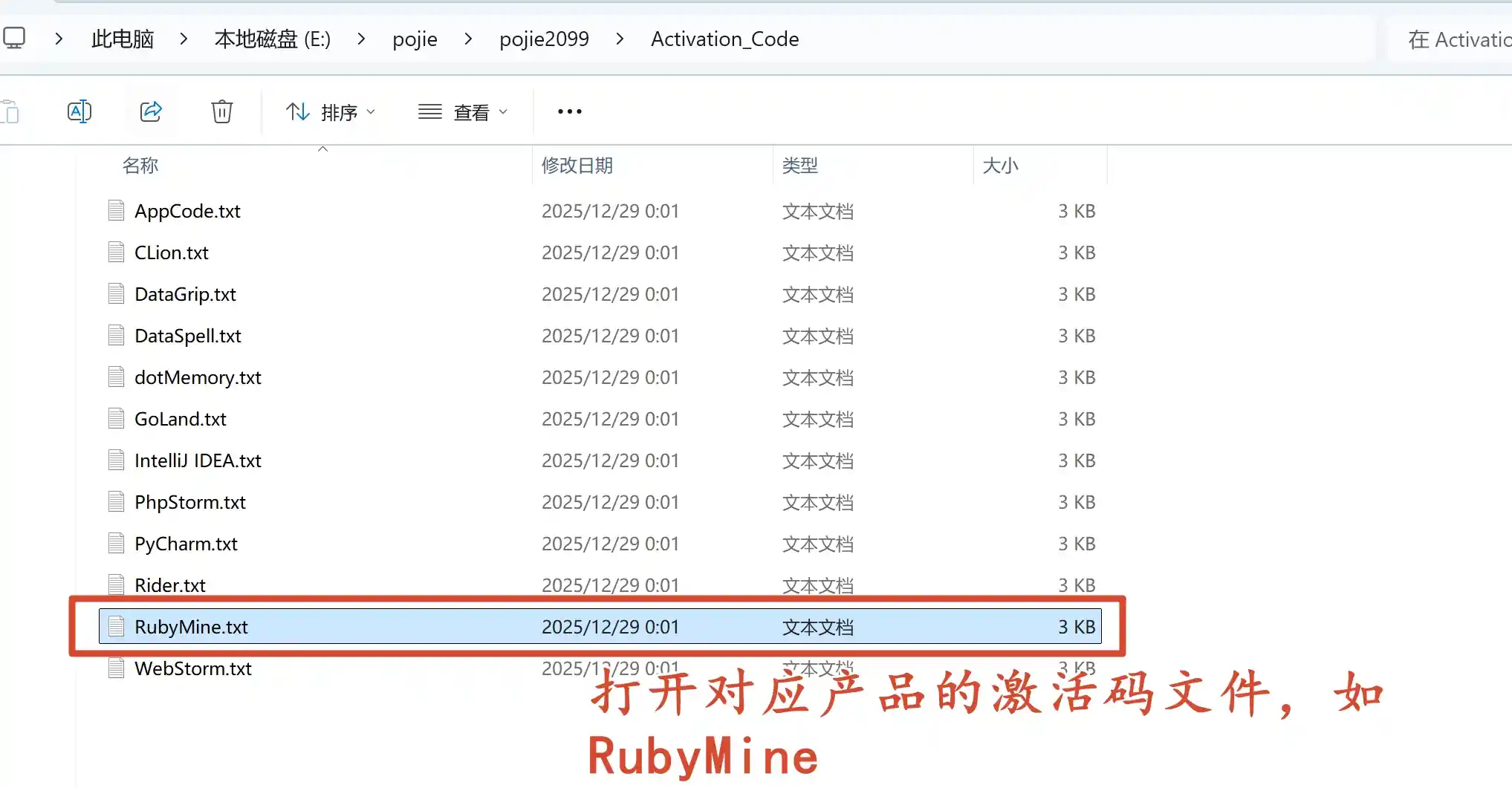Screen dimensions: 1512x788
Task: Navigate to 本地磁盘 (E:) breadcrumb
Action: coord(272,39)
